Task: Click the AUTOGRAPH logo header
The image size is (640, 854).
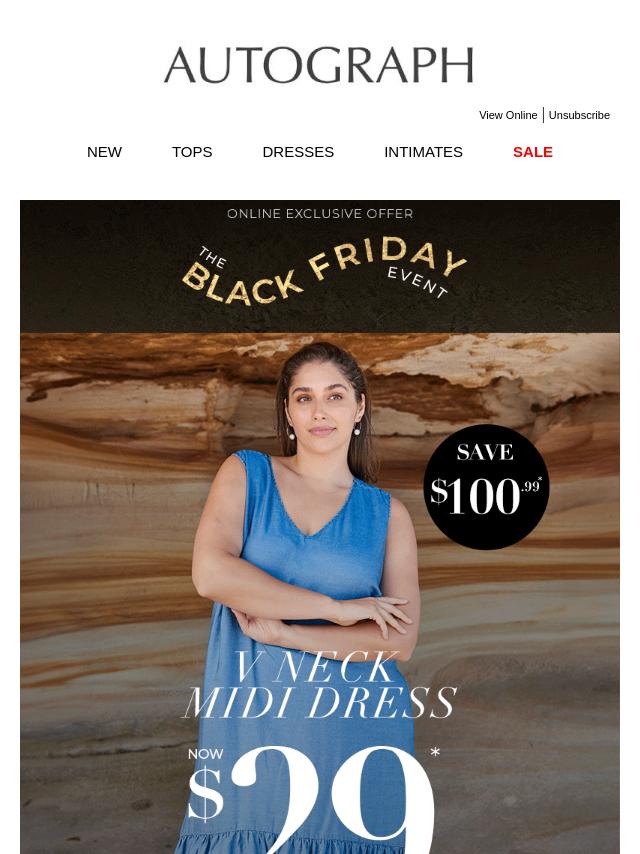Action: (319, 65)
